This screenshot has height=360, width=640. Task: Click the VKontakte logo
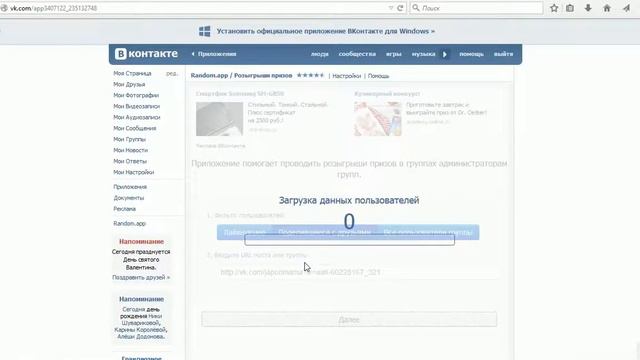(146, 54)
